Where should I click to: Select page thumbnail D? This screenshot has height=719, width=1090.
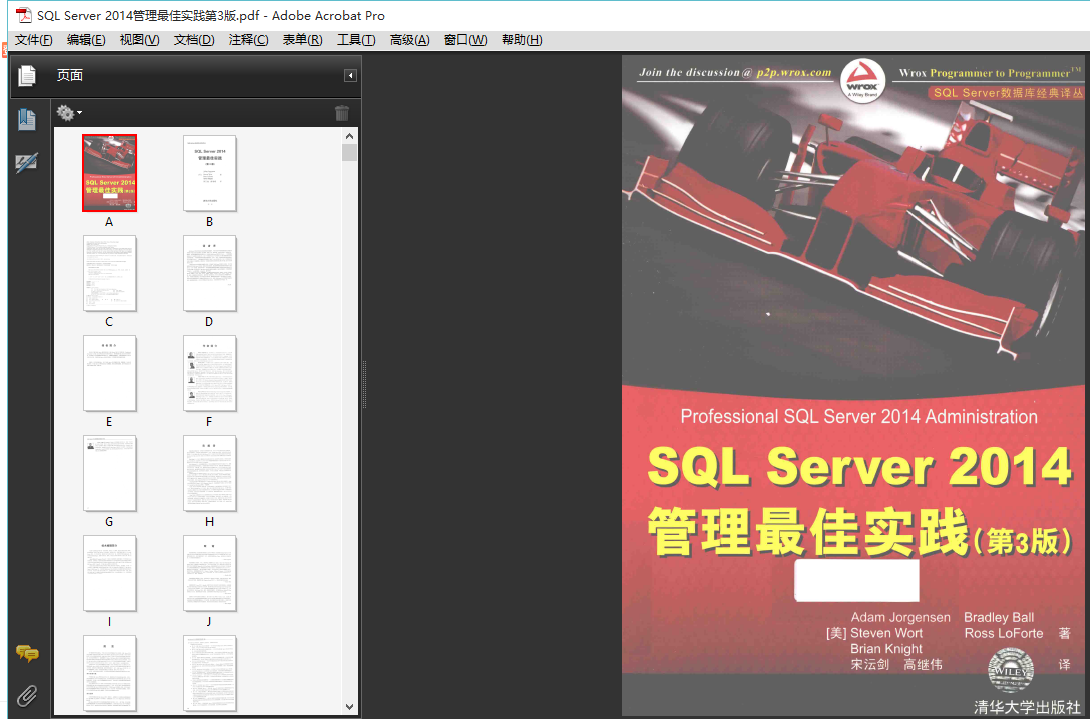click(x=209, y=273)
